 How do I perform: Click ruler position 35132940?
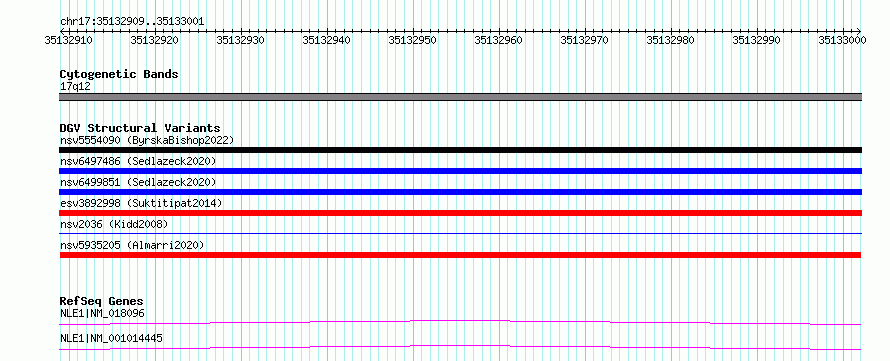coord(326,40)
